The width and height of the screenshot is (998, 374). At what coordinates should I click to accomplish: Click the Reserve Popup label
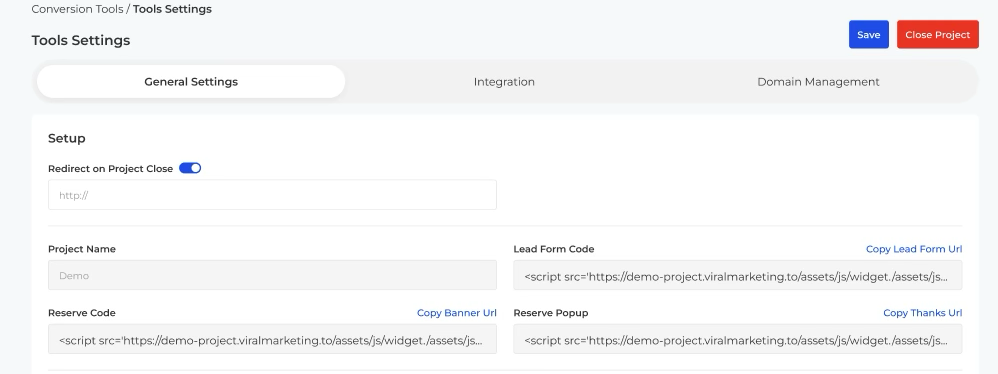pyautogui.click(x=551, y=313)
